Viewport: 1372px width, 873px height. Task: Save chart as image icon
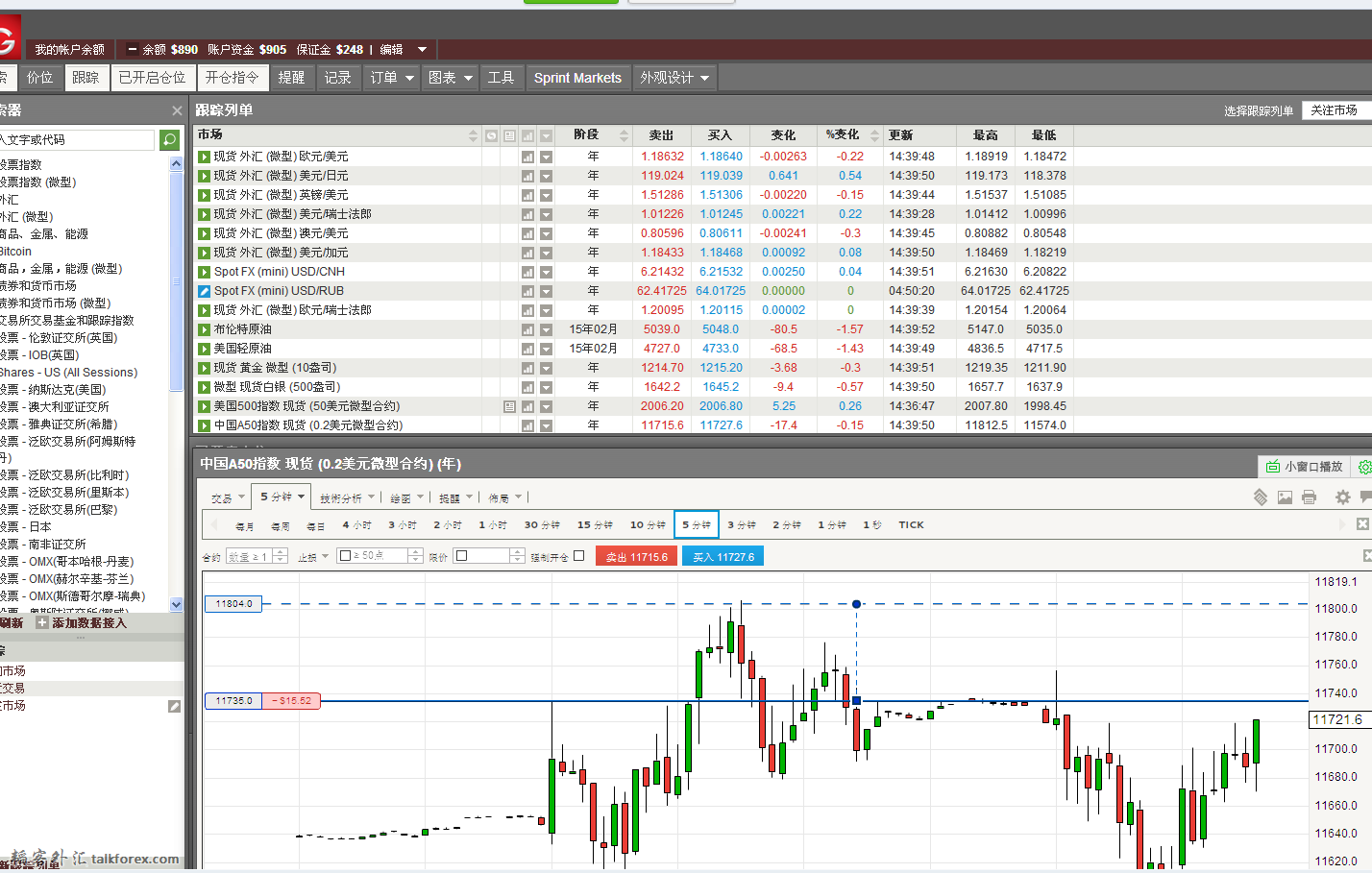point(1285,497)
